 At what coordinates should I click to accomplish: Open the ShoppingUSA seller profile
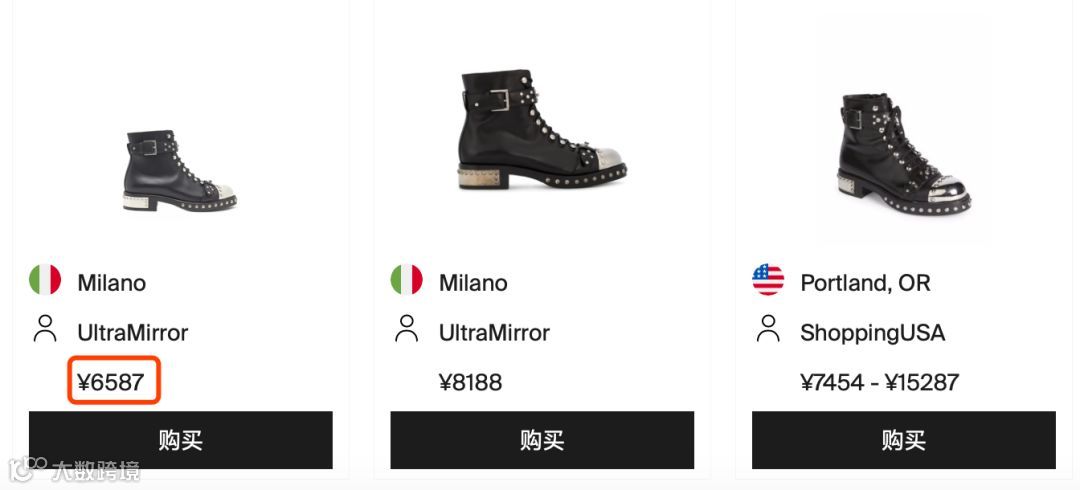(873, 333)
